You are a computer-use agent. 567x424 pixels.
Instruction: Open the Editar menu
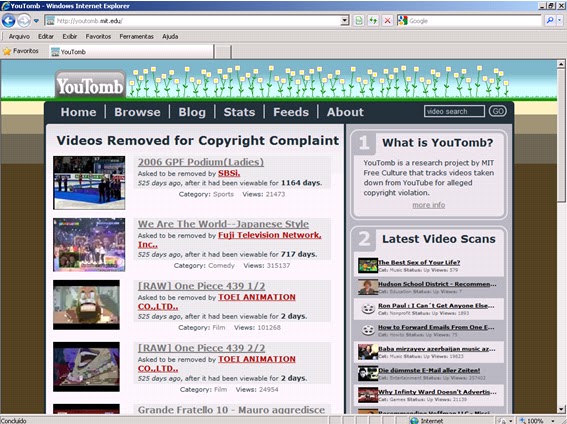click(46, 36)
